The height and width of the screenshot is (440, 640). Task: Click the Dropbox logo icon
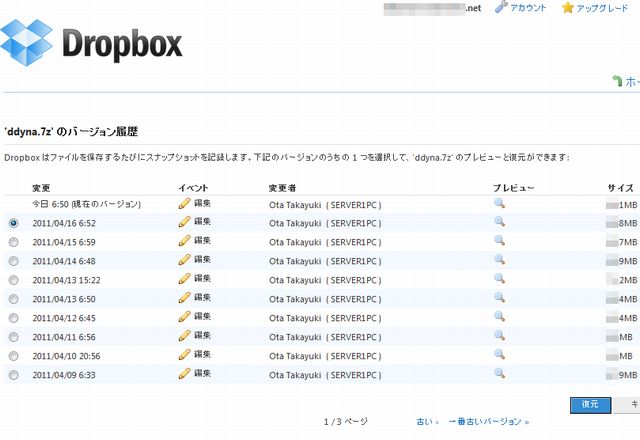(x=27, y=42)
